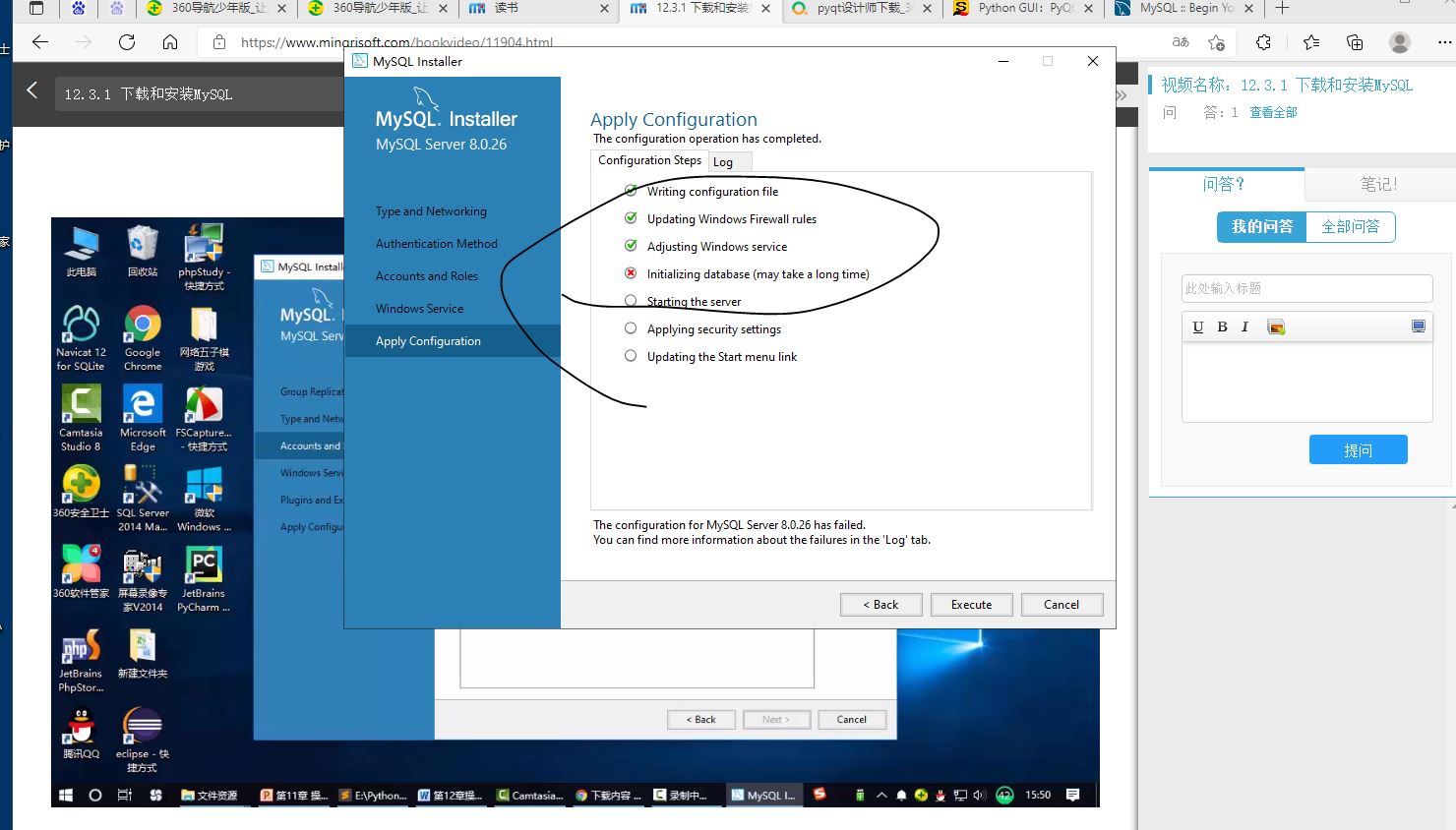Select the 问答? tab in the side panel
The image size is (1456, 830).
[1226, 184]
